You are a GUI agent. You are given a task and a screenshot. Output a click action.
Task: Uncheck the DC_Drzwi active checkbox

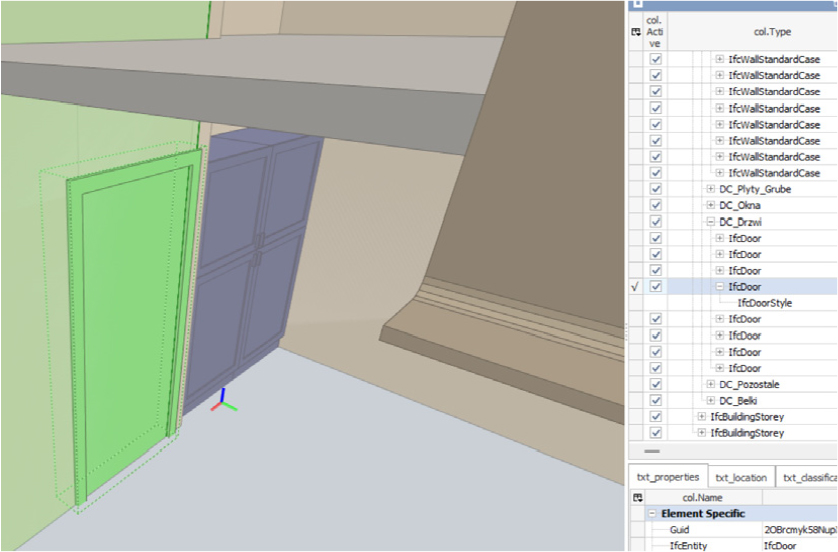[x=655, y=222]
